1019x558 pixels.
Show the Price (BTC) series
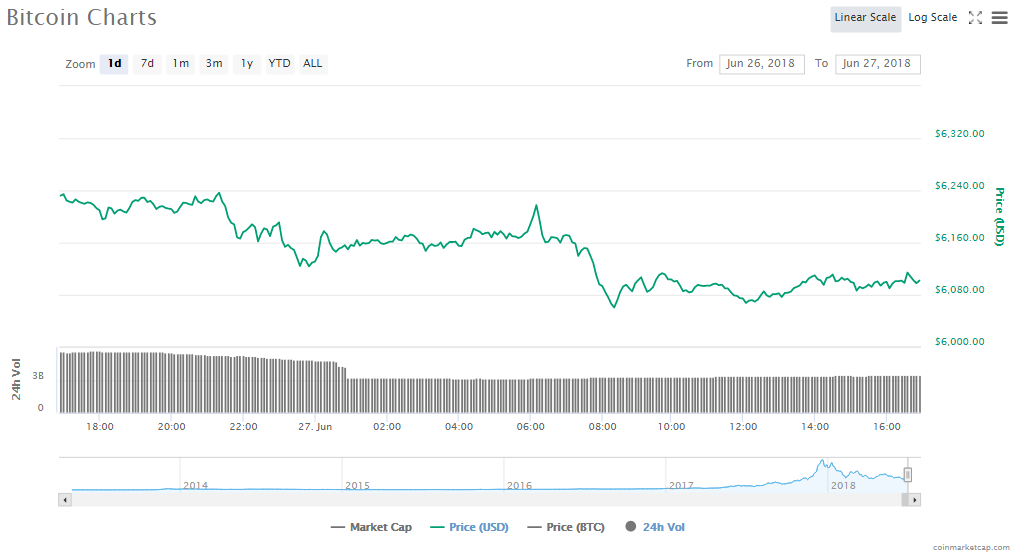(566, 527)
